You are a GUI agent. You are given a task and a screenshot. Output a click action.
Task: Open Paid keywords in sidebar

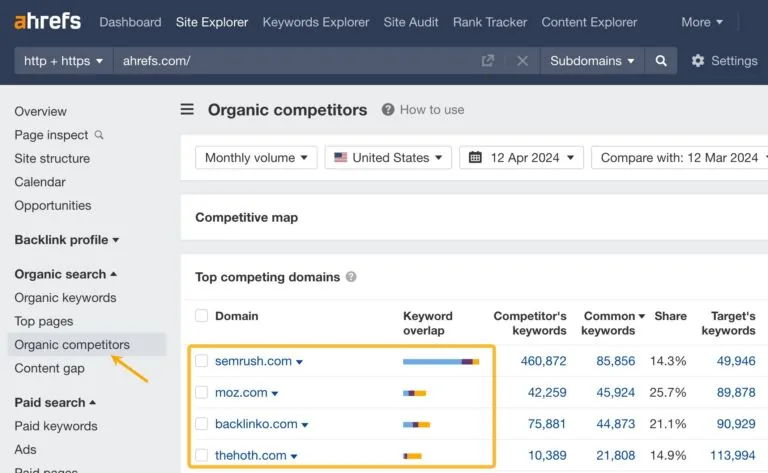tap(56, 426)
